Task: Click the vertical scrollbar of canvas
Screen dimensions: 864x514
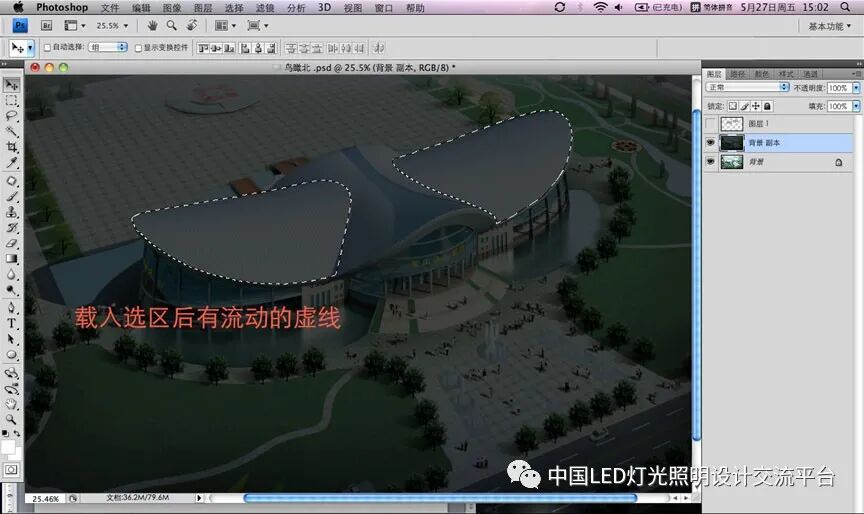Action: pyautogui.click(x=696, y=274)
